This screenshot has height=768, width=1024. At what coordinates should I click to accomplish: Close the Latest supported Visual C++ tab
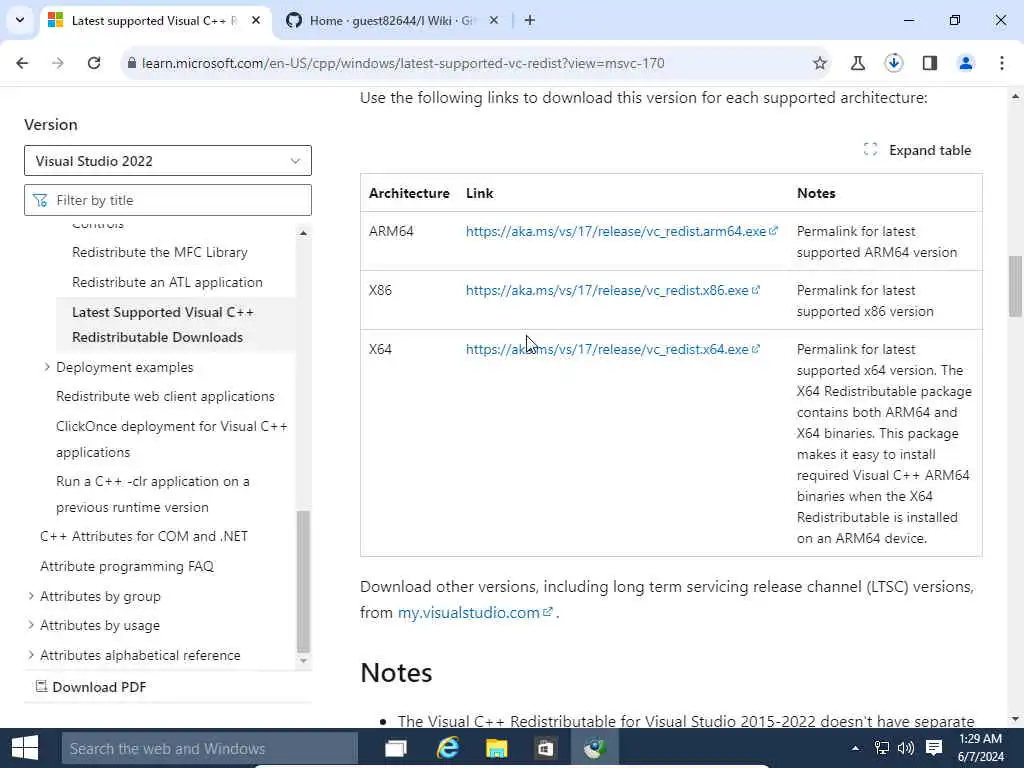coord(256,20)
